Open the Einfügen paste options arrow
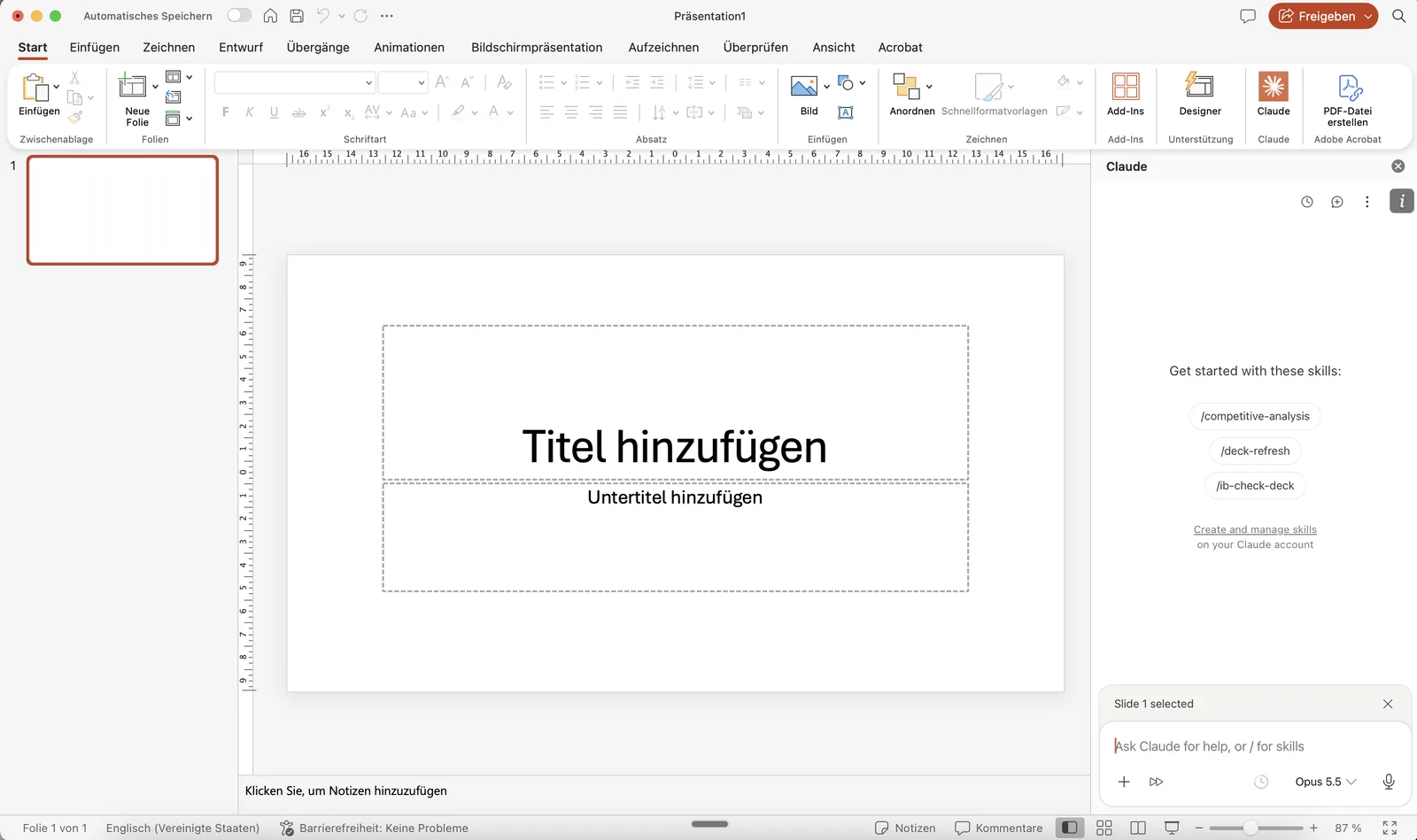 click(56, 87)
